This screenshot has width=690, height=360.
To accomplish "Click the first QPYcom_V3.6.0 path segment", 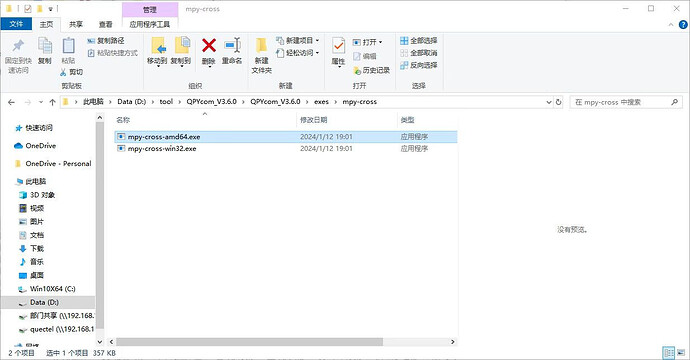I will point(211,102).
